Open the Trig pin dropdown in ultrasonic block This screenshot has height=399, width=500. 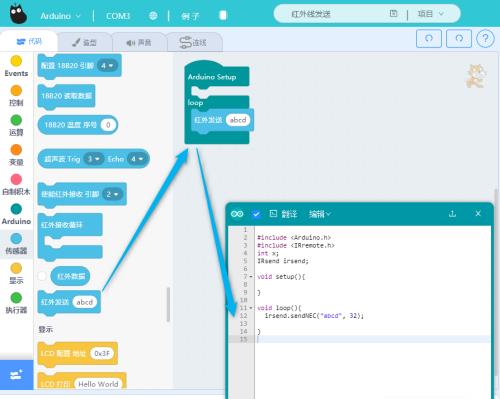[94, 159]
